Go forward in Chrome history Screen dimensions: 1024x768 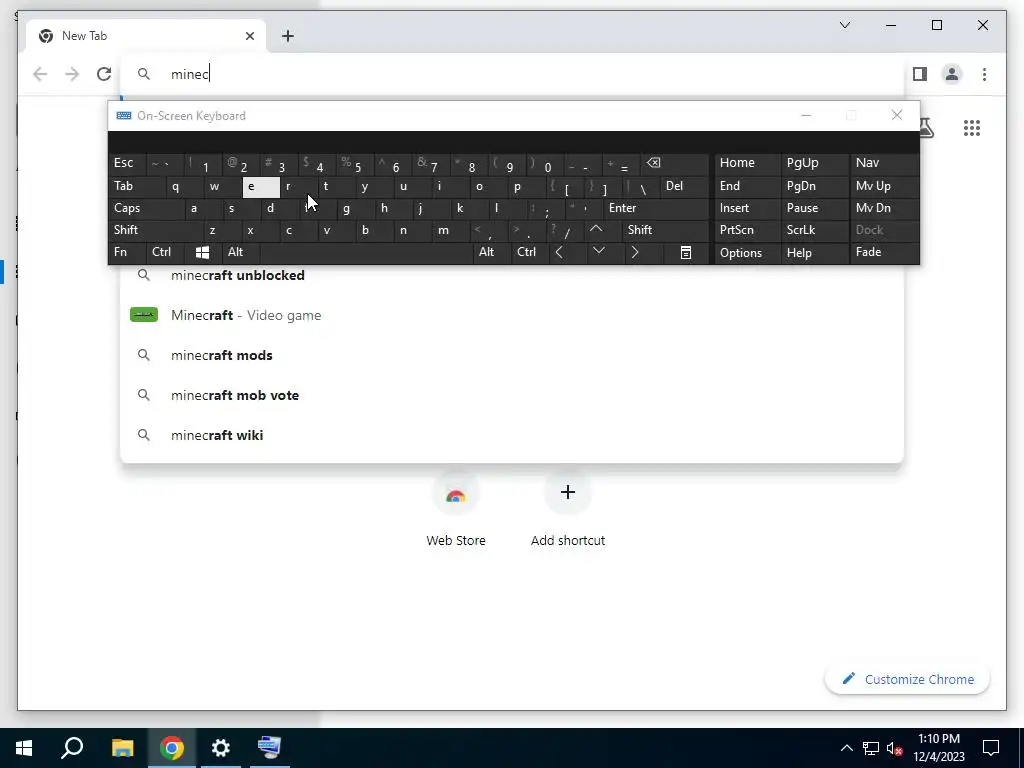(72, 74)
